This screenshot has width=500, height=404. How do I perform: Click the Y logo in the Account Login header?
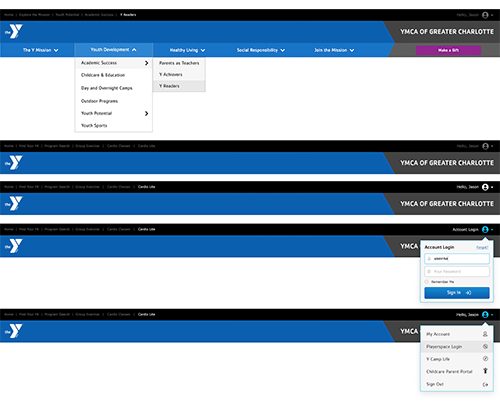tap(13, 246)
